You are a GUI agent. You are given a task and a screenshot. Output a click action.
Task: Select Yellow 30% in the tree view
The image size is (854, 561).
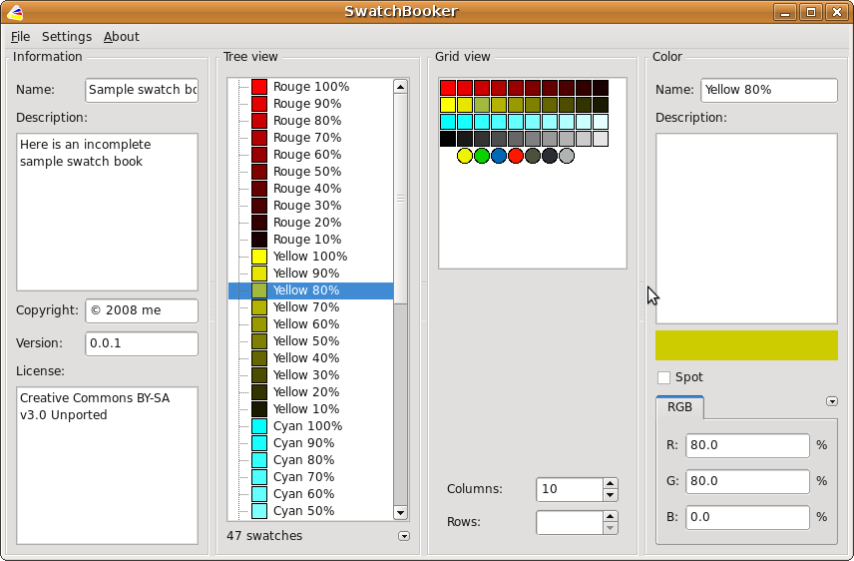coord(306,375)
